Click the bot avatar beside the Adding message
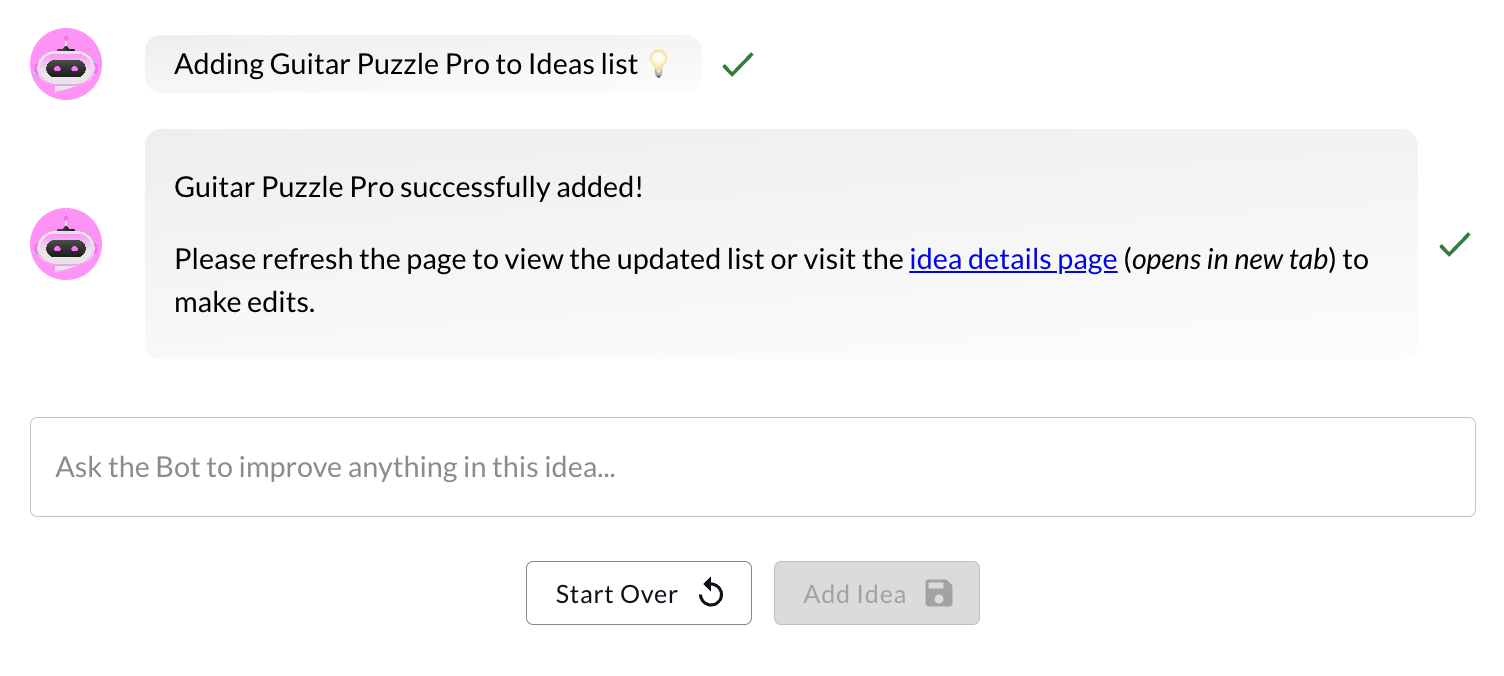The width and height of the screenshot is (1504, 676). 66,64
